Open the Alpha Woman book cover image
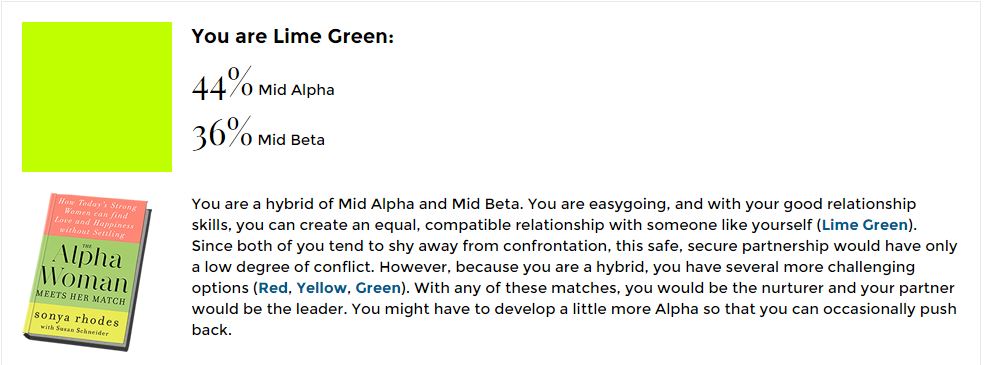Viewport: 987px width, 365px height. click(88, 272)
